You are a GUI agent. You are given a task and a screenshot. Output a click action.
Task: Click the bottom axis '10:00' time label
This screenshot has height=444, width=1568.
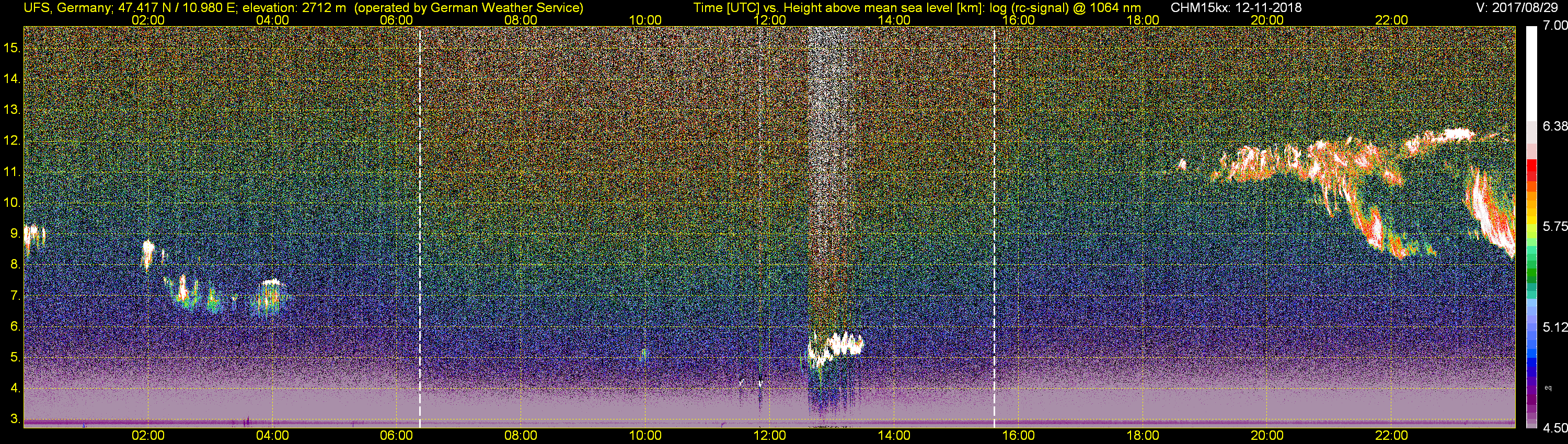coord(645,436)
